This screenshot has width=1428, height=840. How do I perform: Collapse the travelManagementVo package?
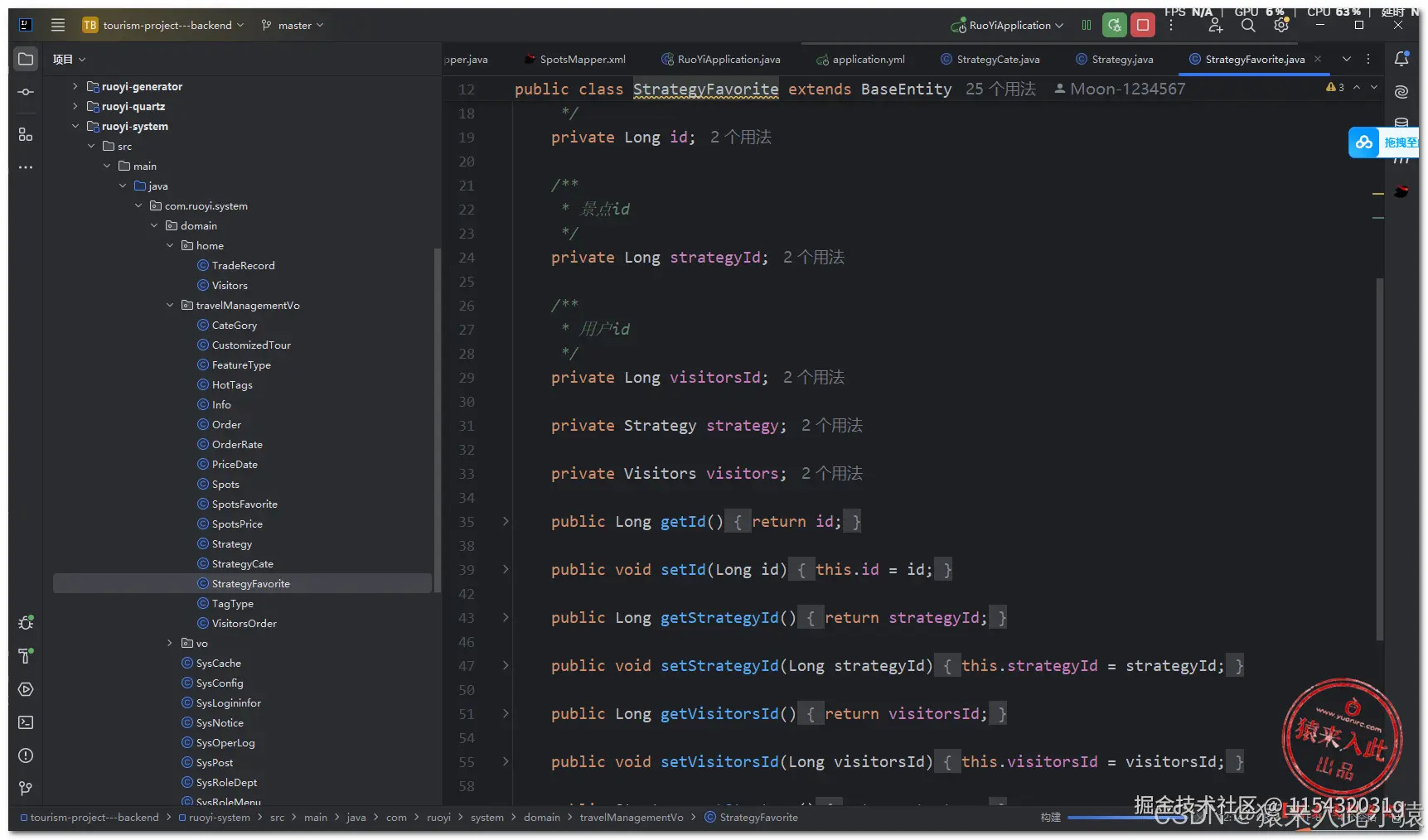point(170,305)
